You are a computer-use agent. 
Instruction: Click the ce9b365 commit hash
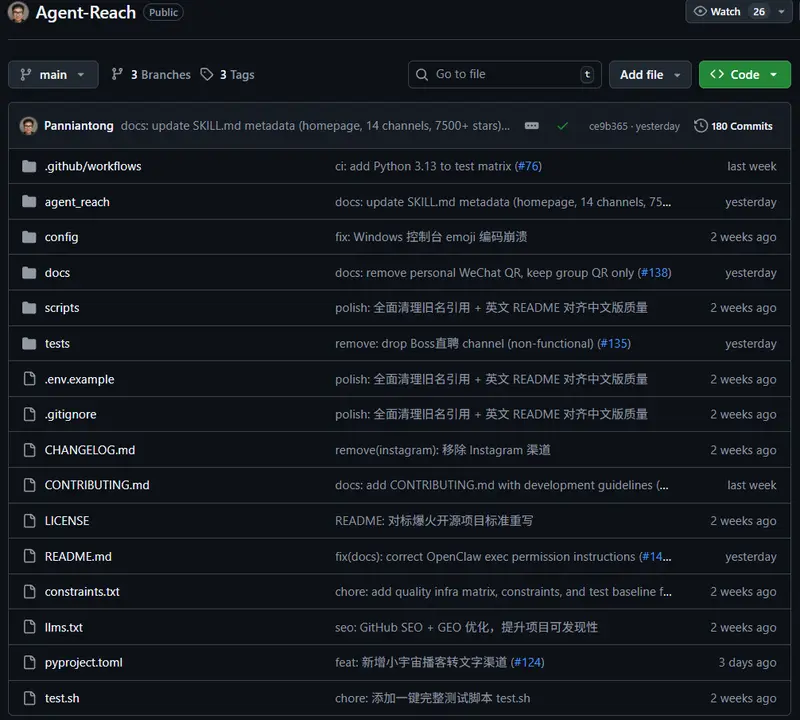(x=608, y=127)
